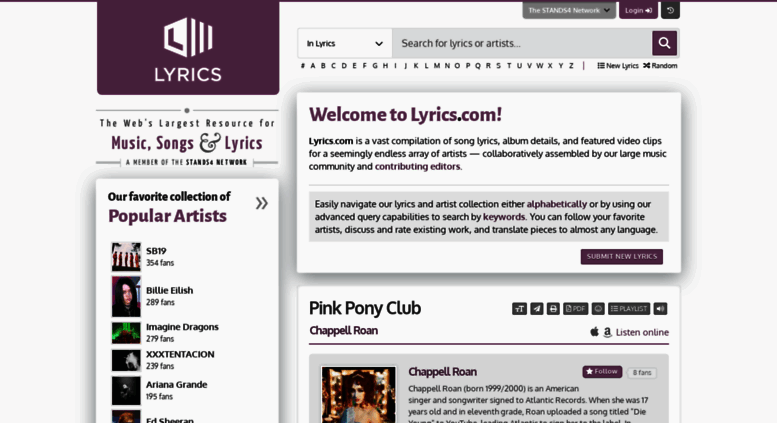This screenshot has height=423, width=777.
Task: Open the history icon beside Login
Action: (x=670, y=10)
